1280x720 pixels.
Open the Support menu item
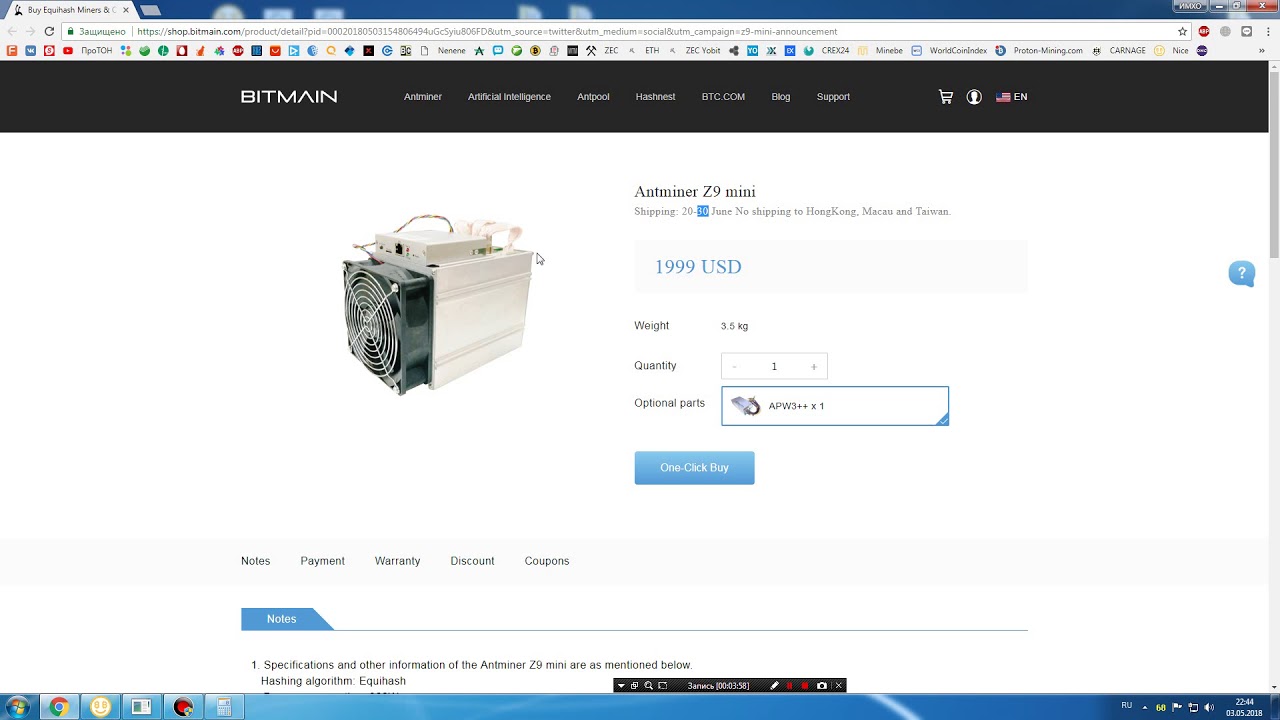point(833,97)
